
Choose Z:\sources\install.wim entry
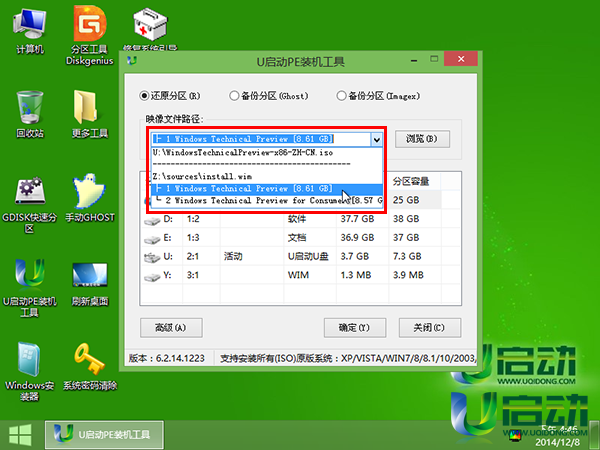click(267, 176)
